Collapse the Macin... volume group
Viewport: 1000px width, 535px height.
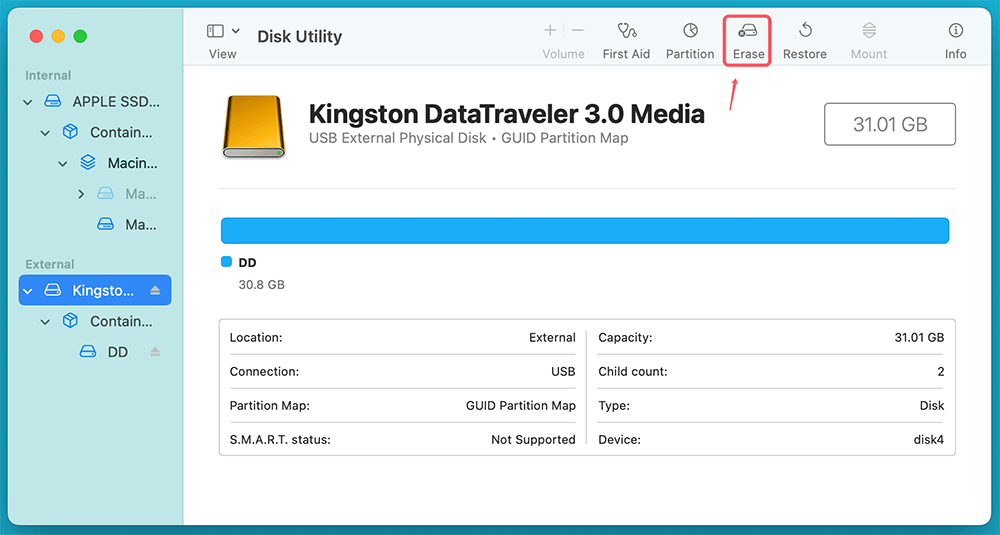point(62,163)
